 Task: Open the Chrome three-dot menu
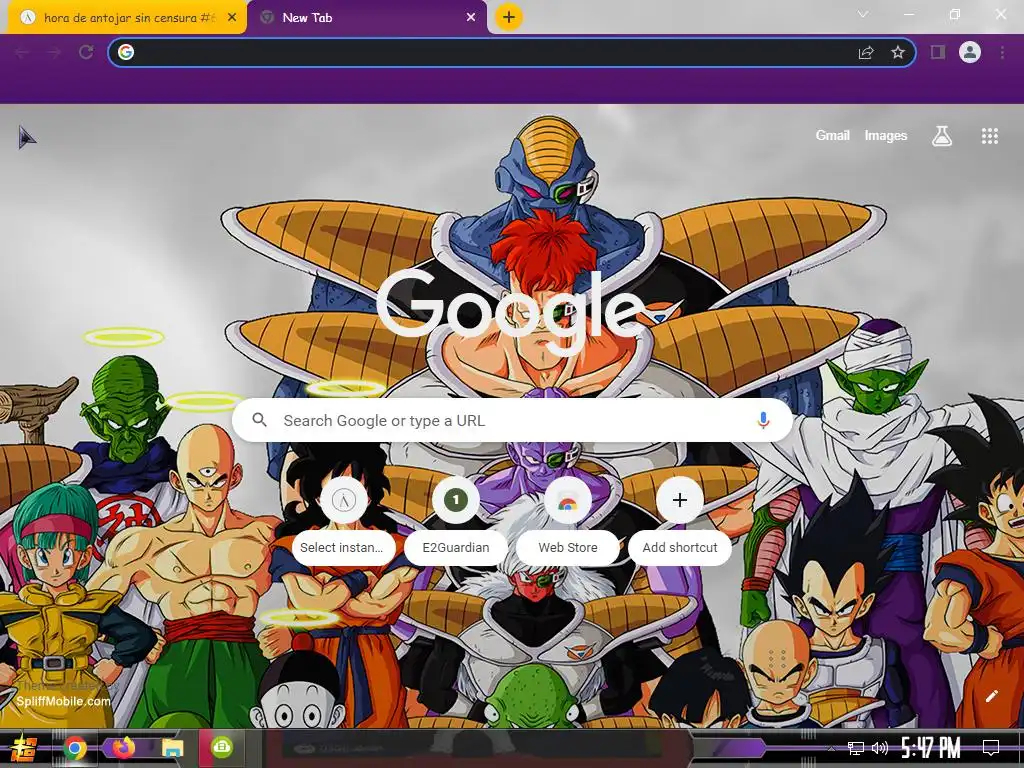point(1002,52)
